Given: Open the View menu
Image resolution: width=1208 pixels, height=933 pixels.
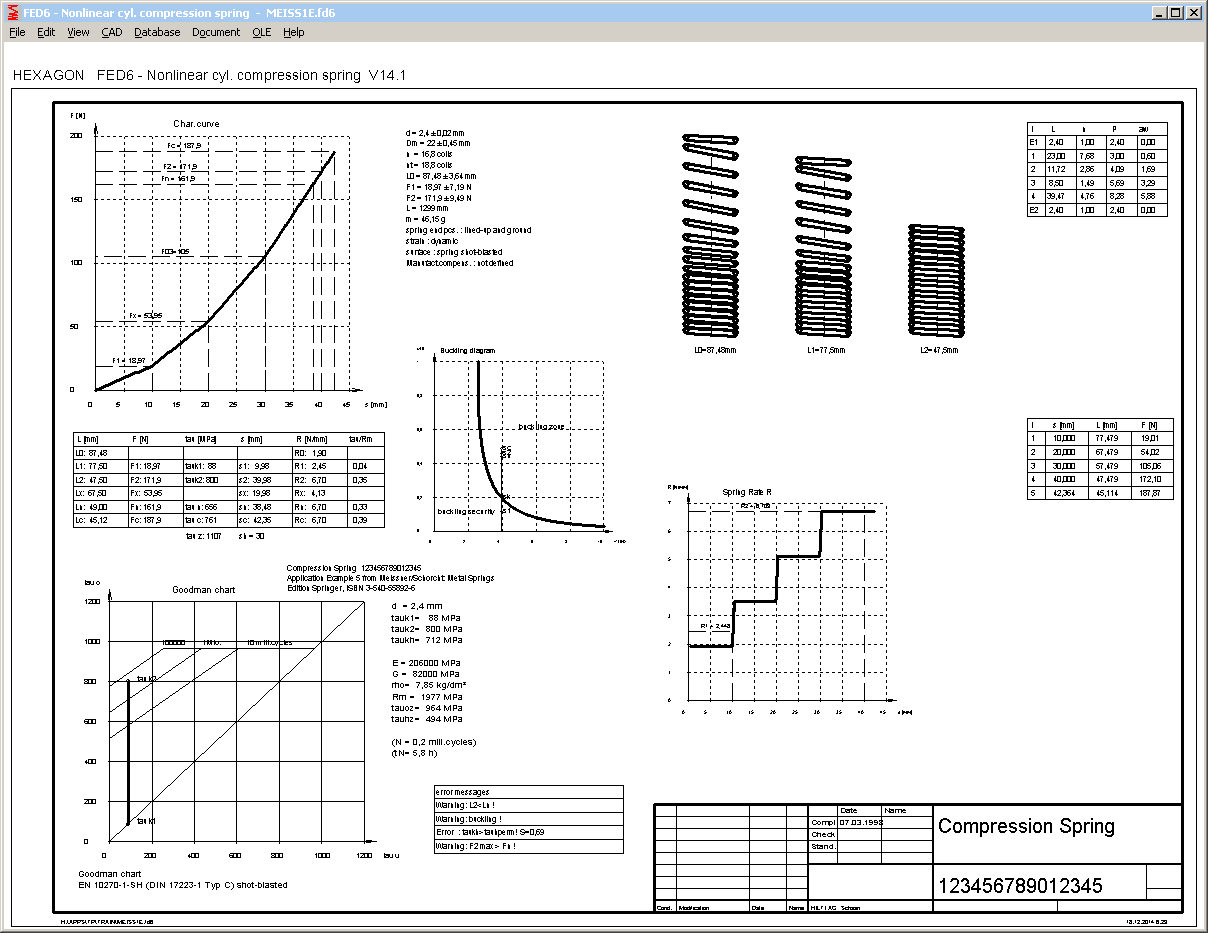Looking at the screenshot, I should pos(78,32).
